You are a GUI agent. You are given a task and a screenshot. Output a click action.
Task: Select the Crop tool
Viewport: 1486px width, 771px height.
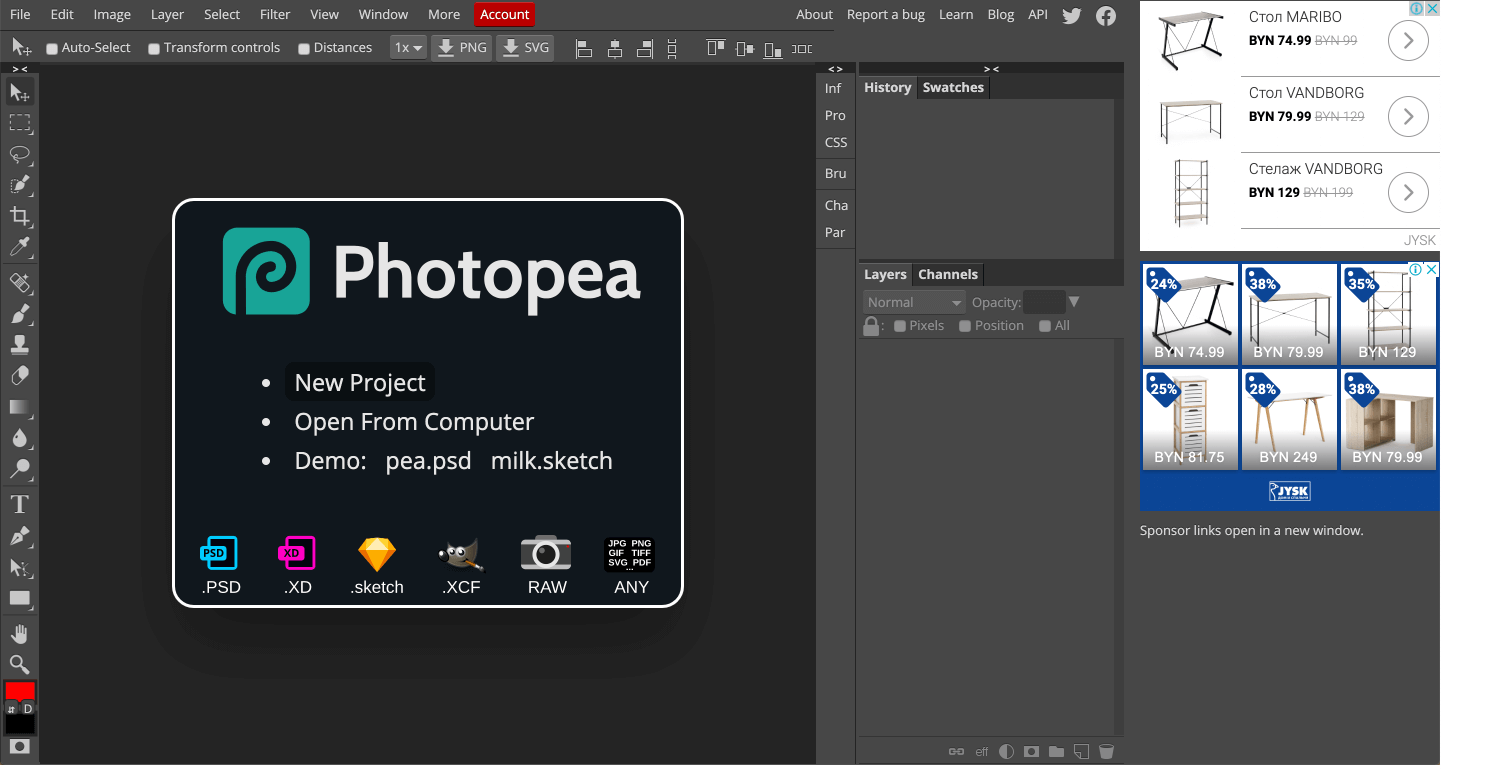click(19, 216)
